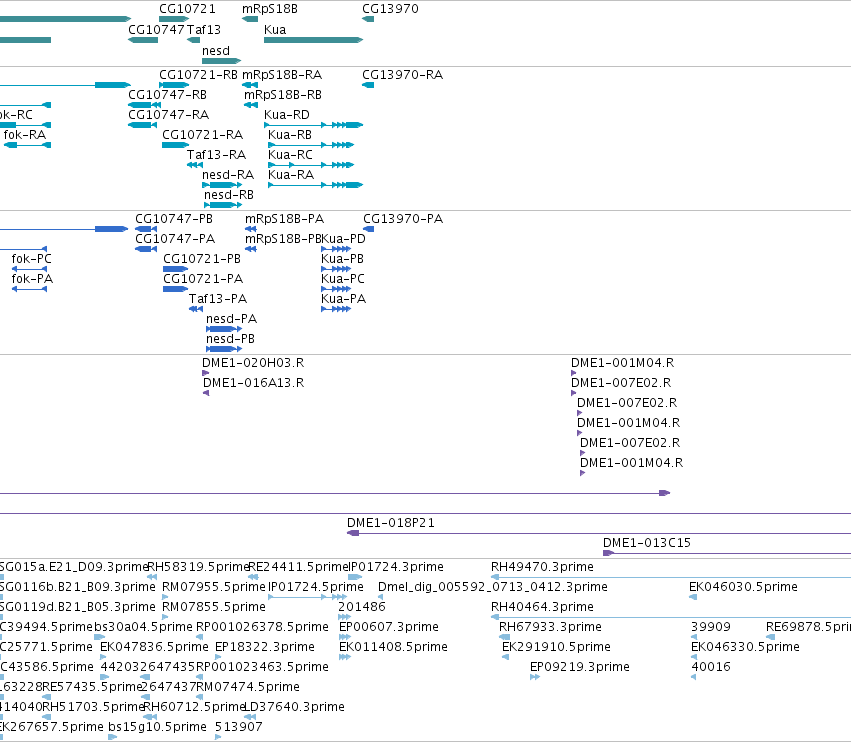Open transcript CG10721-RB
Image resolution: width=851 pixels, height=742 pixels.
point(198,75)
